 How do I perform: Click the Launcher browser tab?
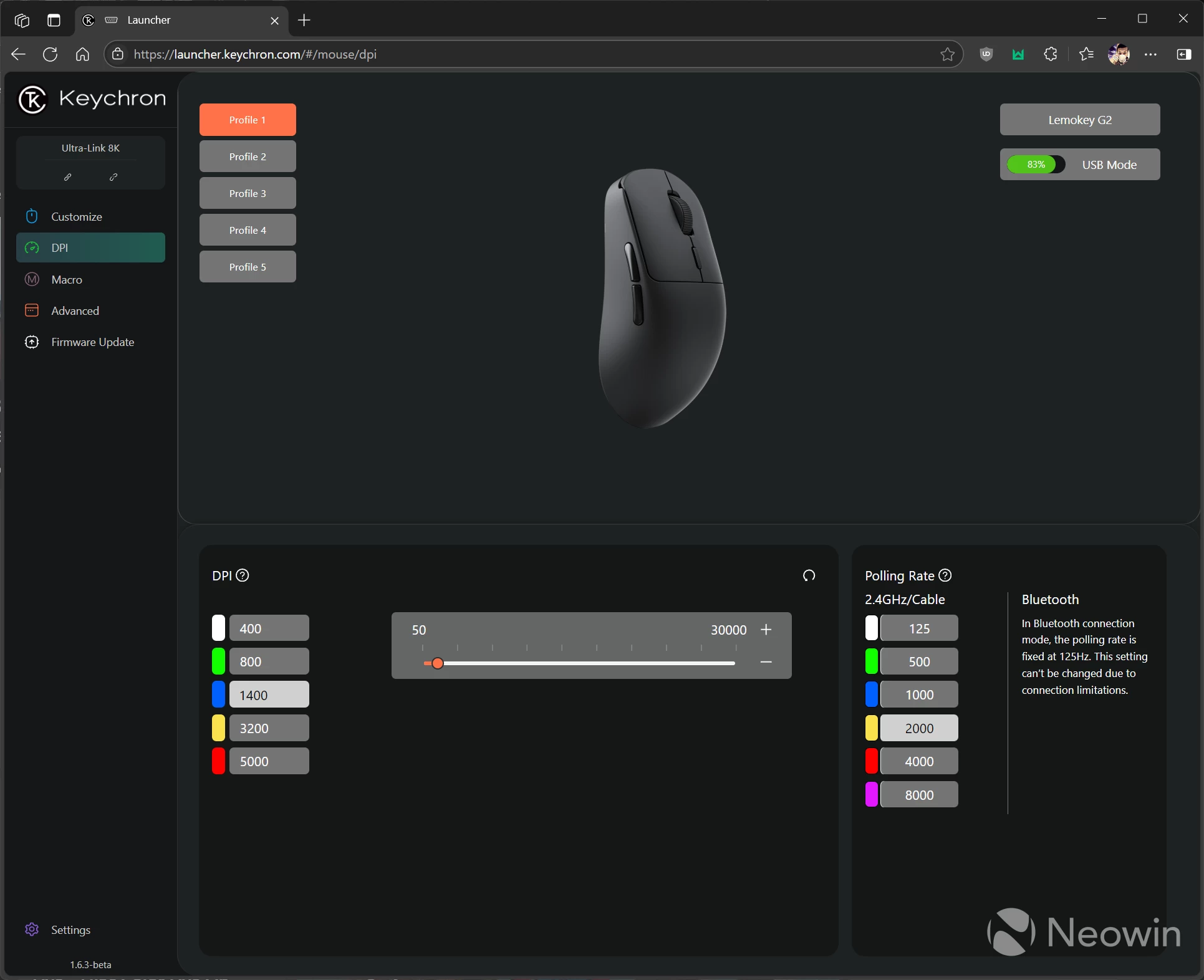tap(181, 21)
